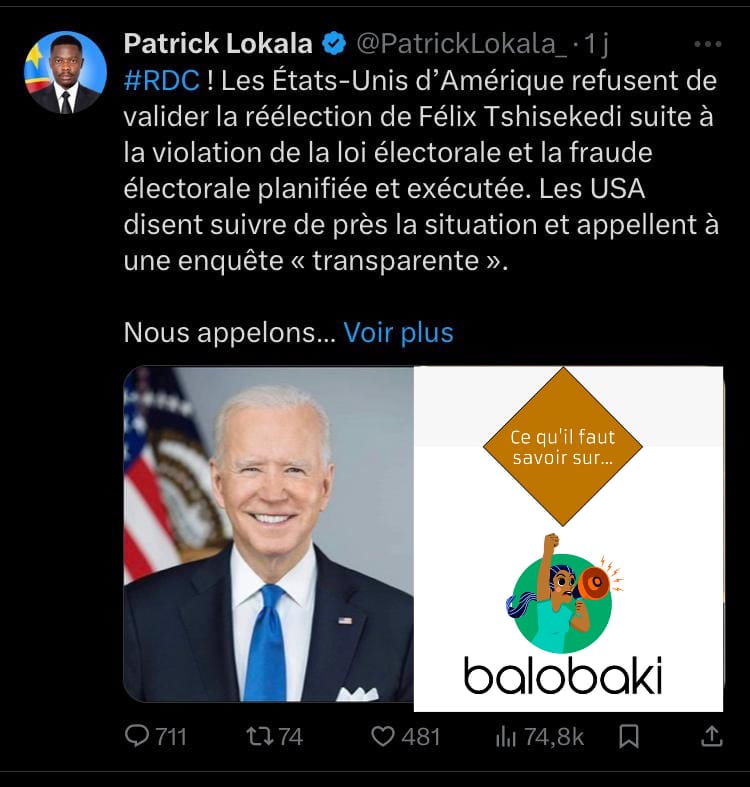Open the attached portrait photo
The width and height of the screenshot is (750, 787).
coord(269,534)
